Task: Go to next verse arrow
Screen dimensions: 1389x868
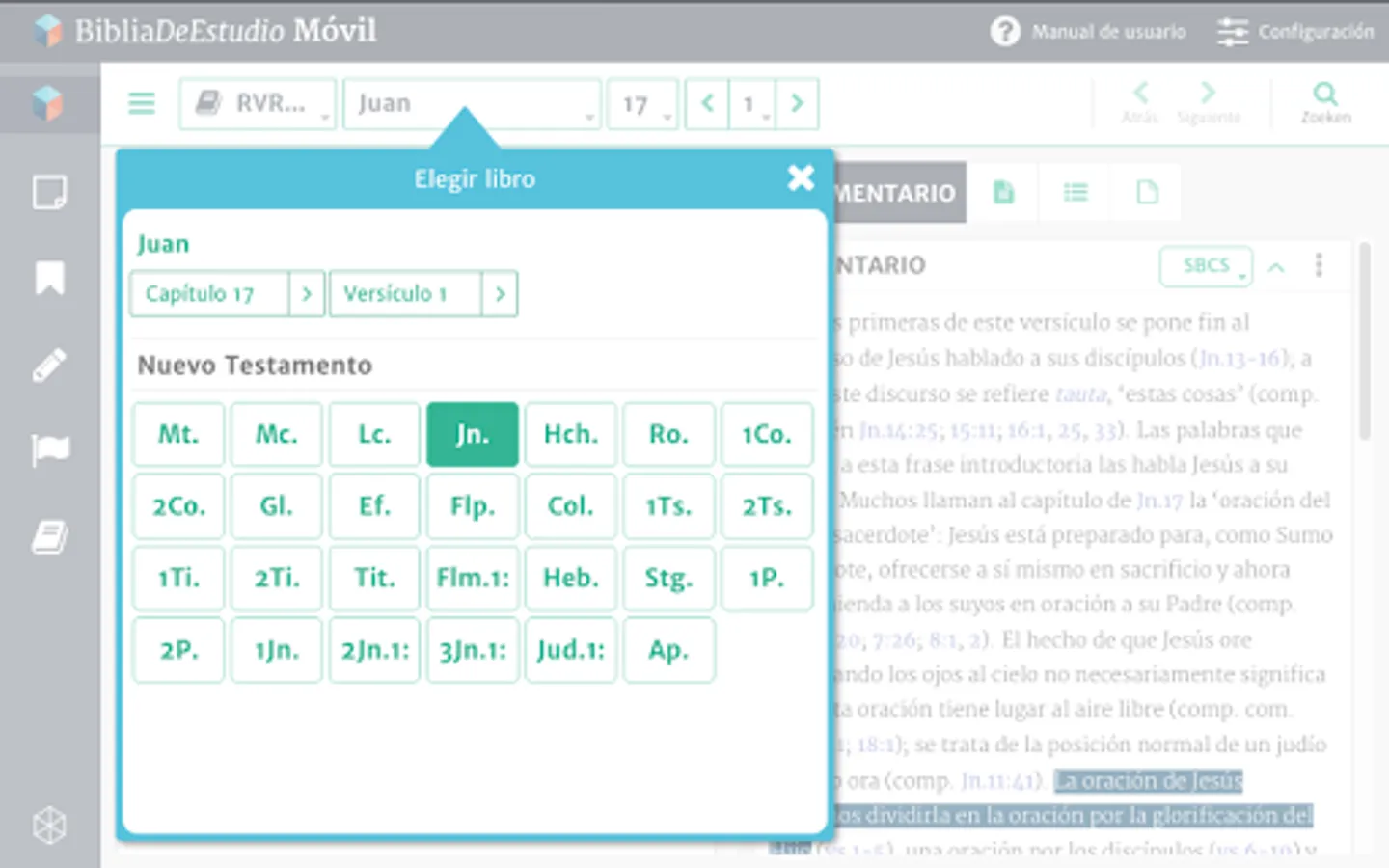Action: [x=797, y=103]
